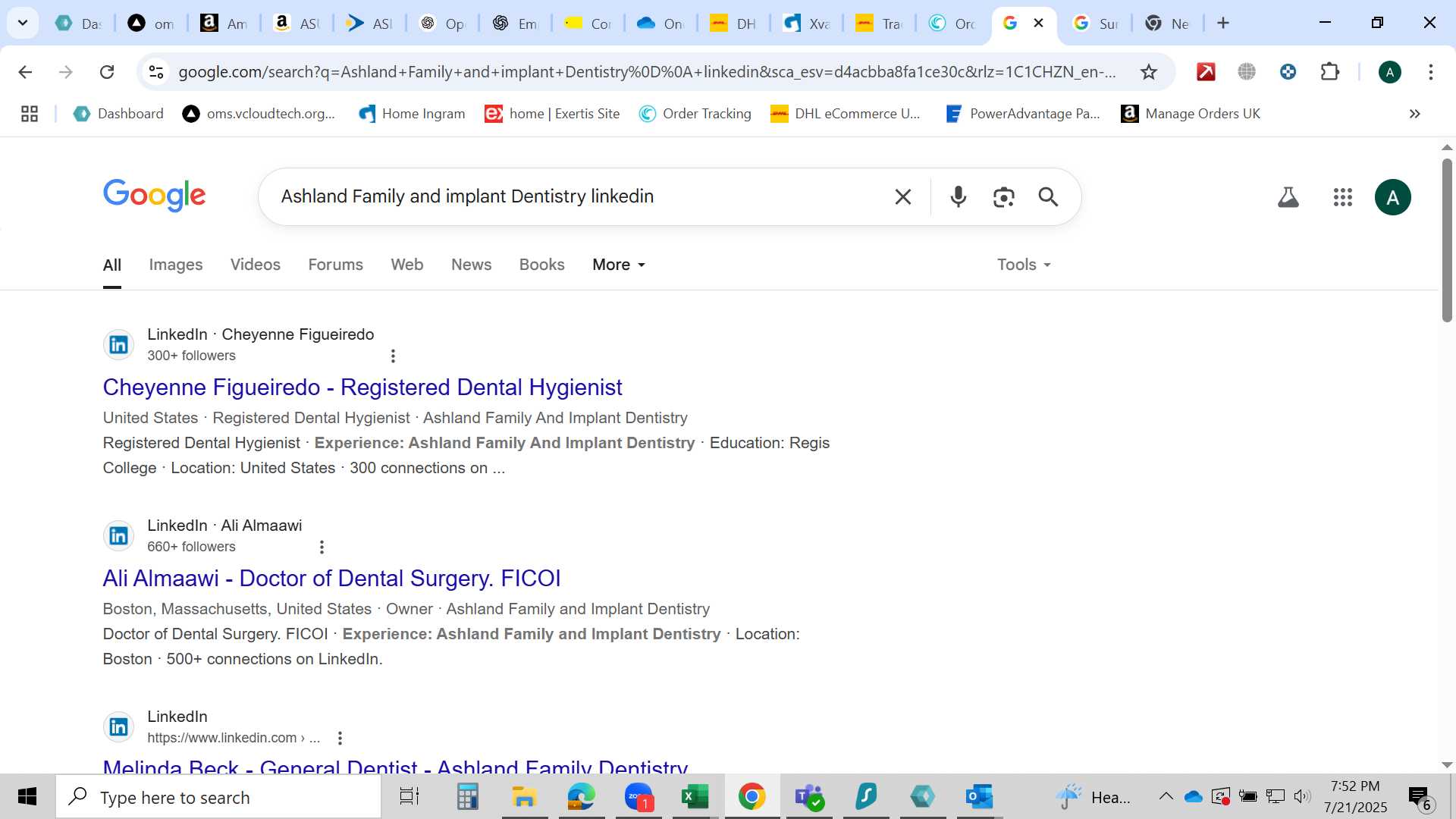Clear the search box with the X icon
This screenshot has height=819, width=1456.
tap(902, 197)
